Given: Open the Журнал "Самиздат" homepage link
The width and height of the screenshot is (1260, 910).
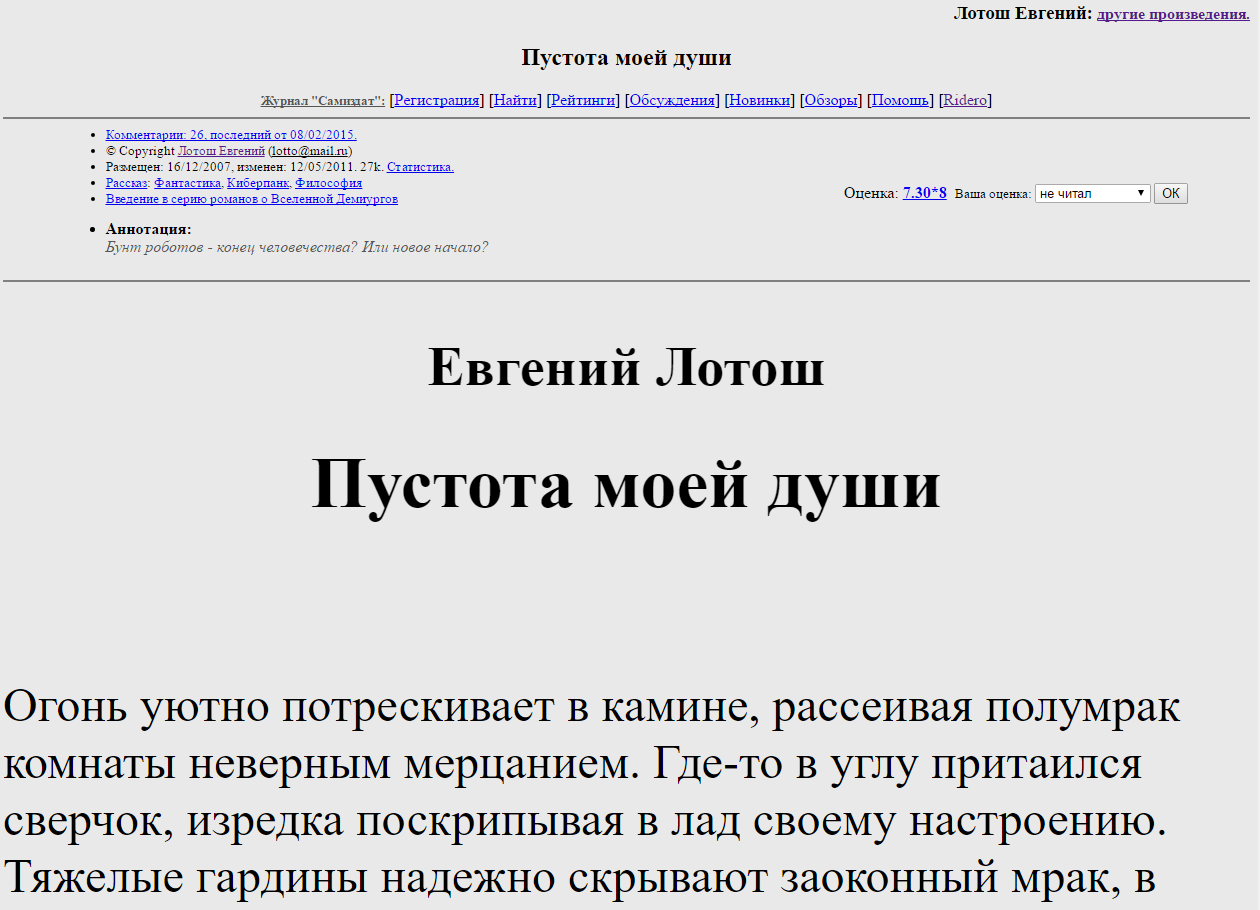Looking at the screenshot, I should [320, 99].
